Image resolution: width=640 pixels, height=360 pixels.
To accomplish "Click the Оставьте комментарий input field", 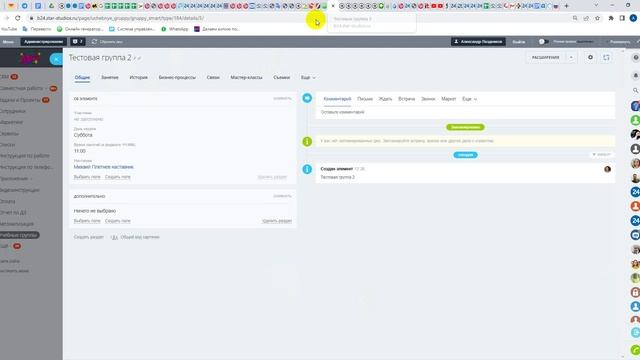I will pos(465,112).
